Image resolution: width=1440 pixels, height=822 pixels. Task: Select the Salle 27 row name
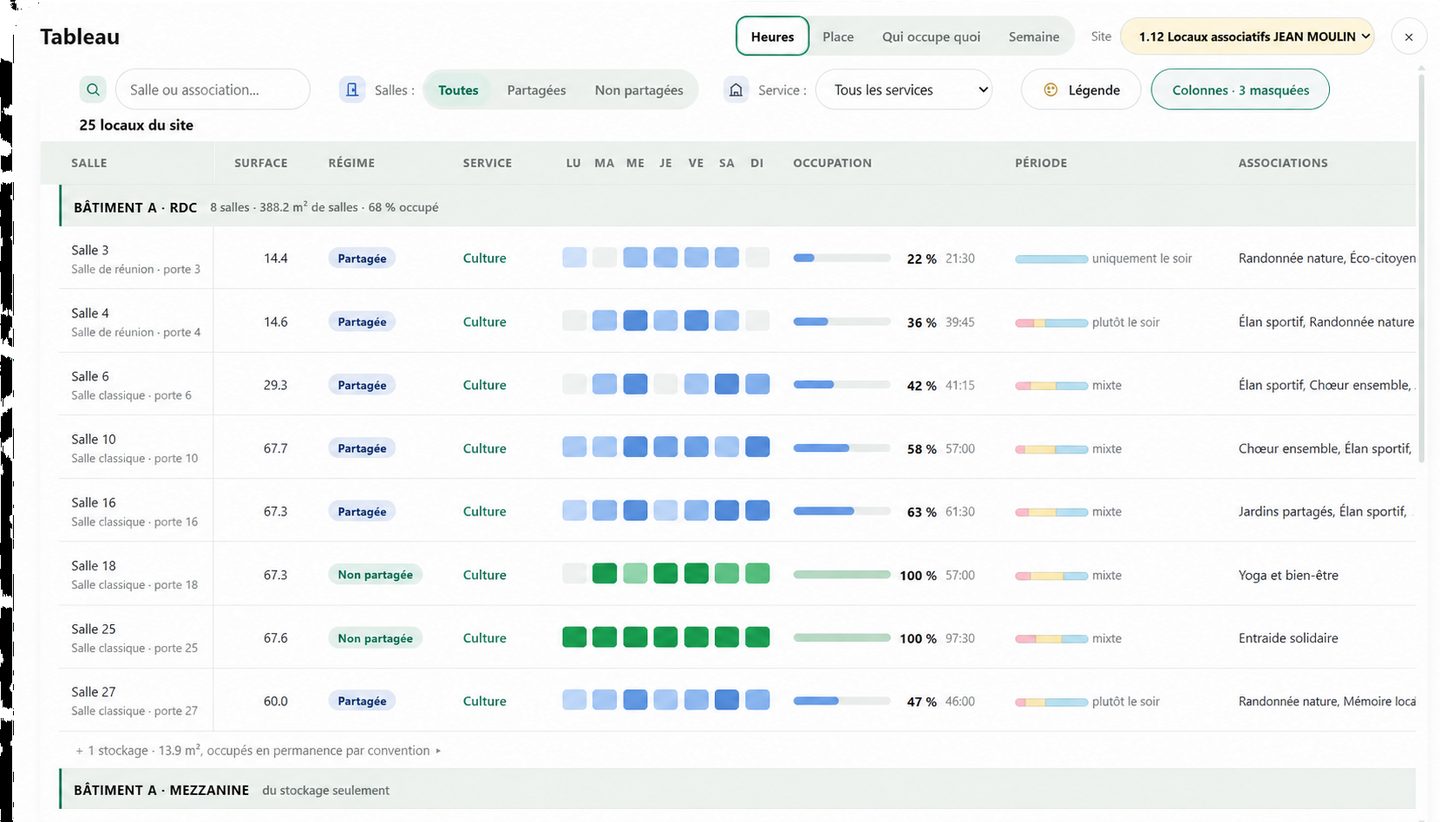[x=94, y=692]
